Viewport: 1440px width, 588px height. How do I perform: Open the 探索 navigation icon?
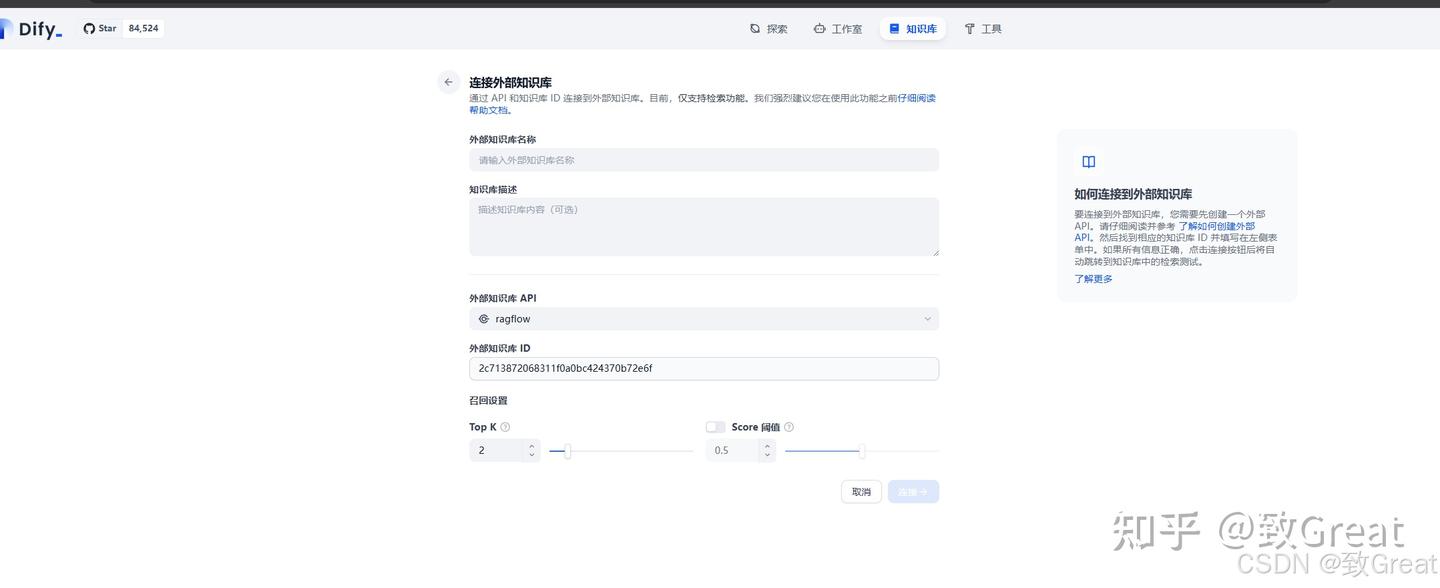[x=755, y=28]
